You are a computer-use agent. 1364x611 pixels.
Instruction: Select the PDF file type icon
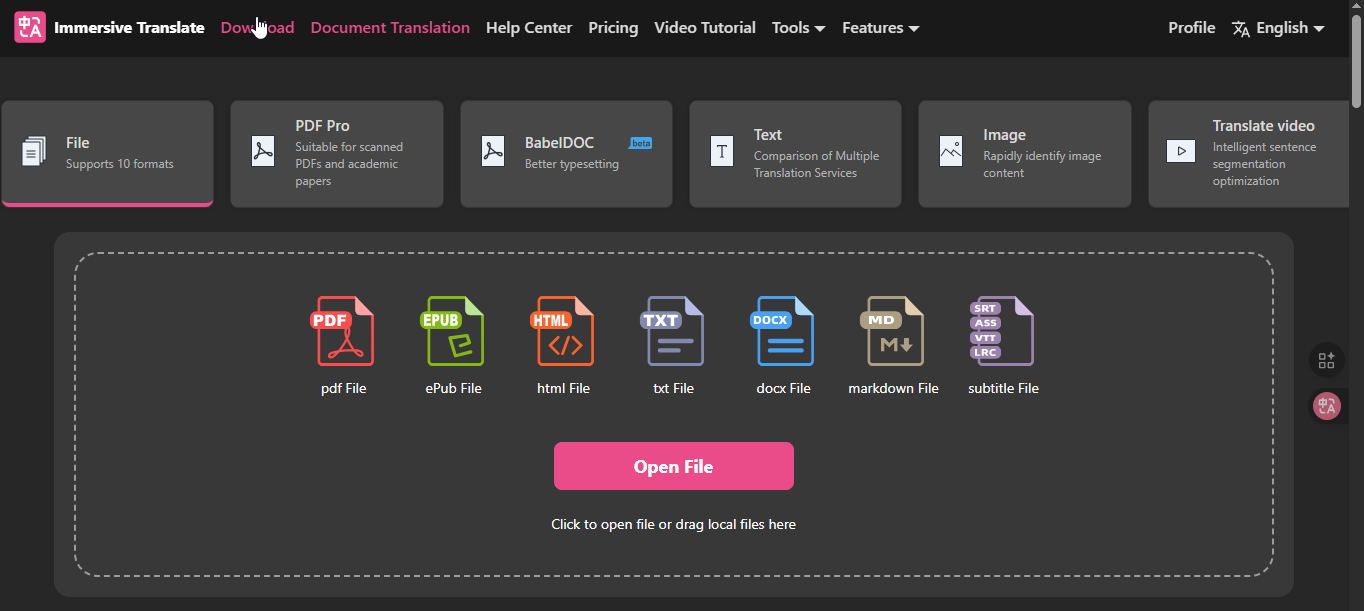(x=344, y=332)
